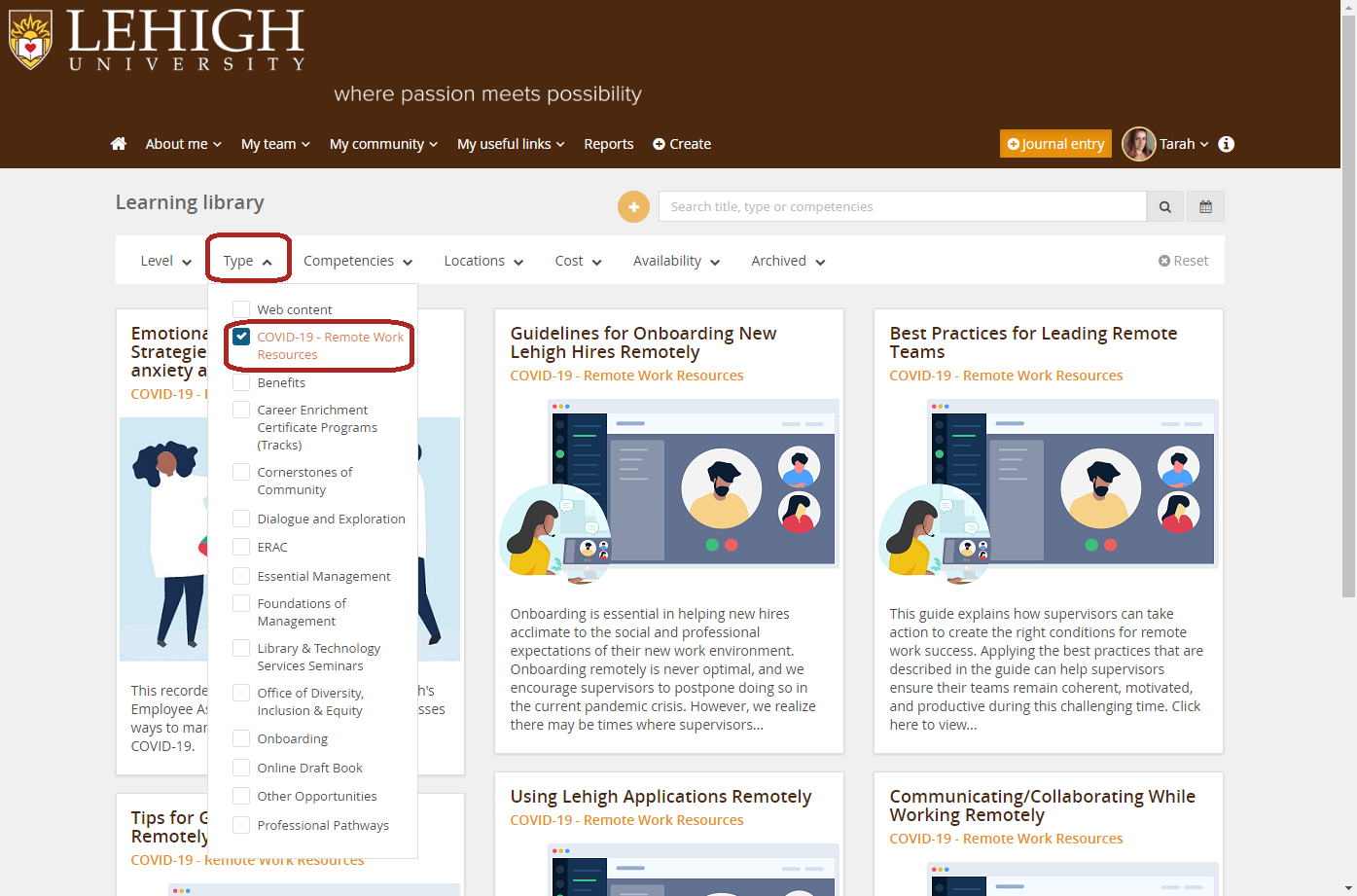This screenshot has height=896, width=1357.
Task: Click COVID-19 category under Communicating/Collaborating card
Action: 1006,839
